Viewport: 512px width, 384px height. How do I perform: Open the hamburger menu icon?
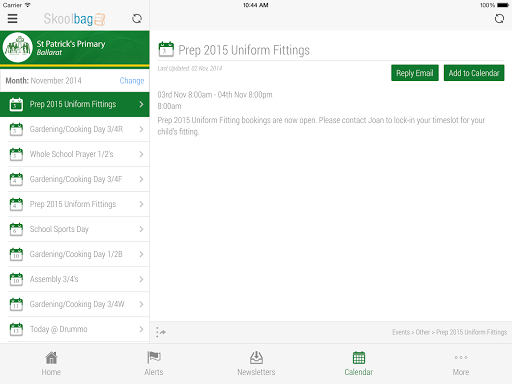(x=12, y=19)
